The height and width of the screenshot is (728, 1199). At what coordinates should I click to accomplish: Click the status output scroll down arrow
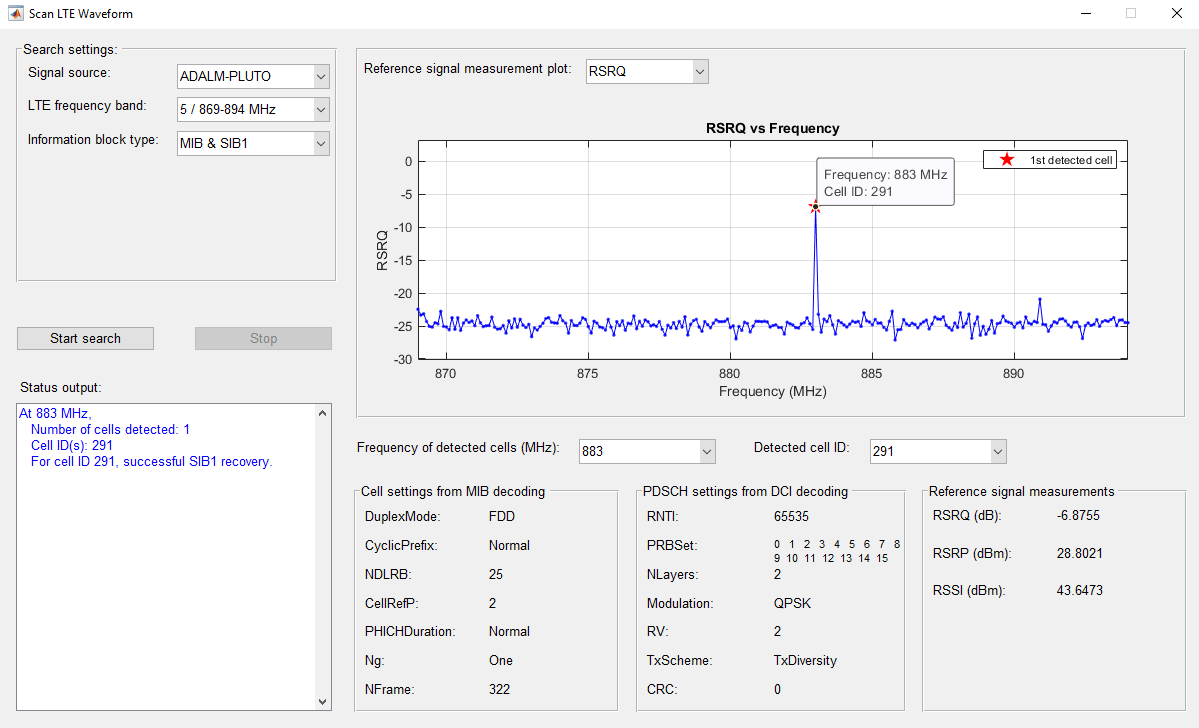pyautogui.click(x=323, y=701)
